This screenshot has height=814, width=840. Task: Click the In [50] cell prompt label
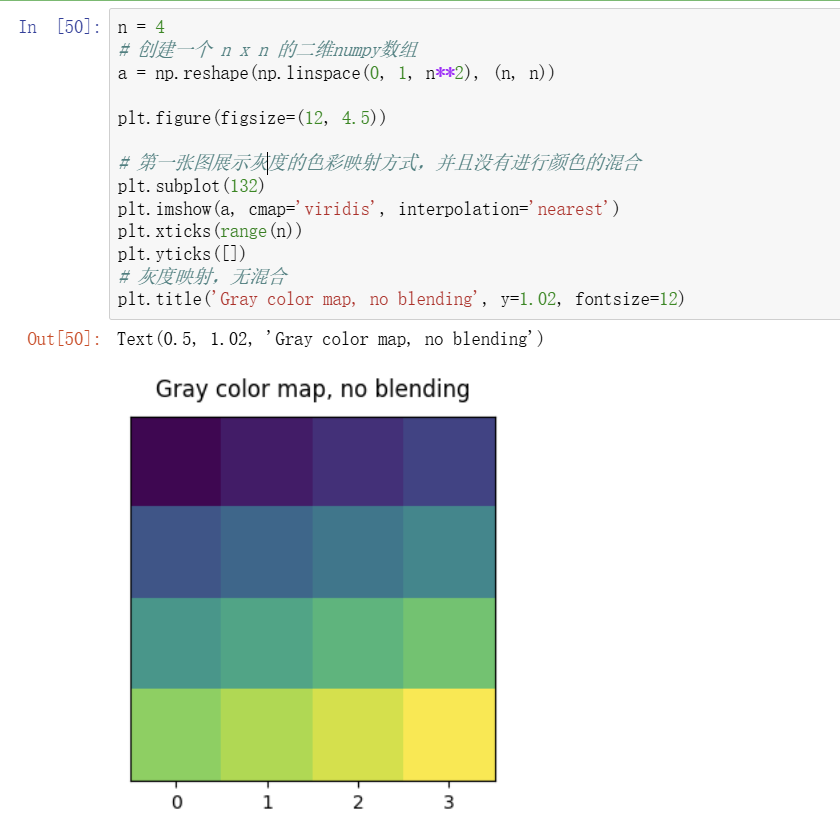[59, 27]
